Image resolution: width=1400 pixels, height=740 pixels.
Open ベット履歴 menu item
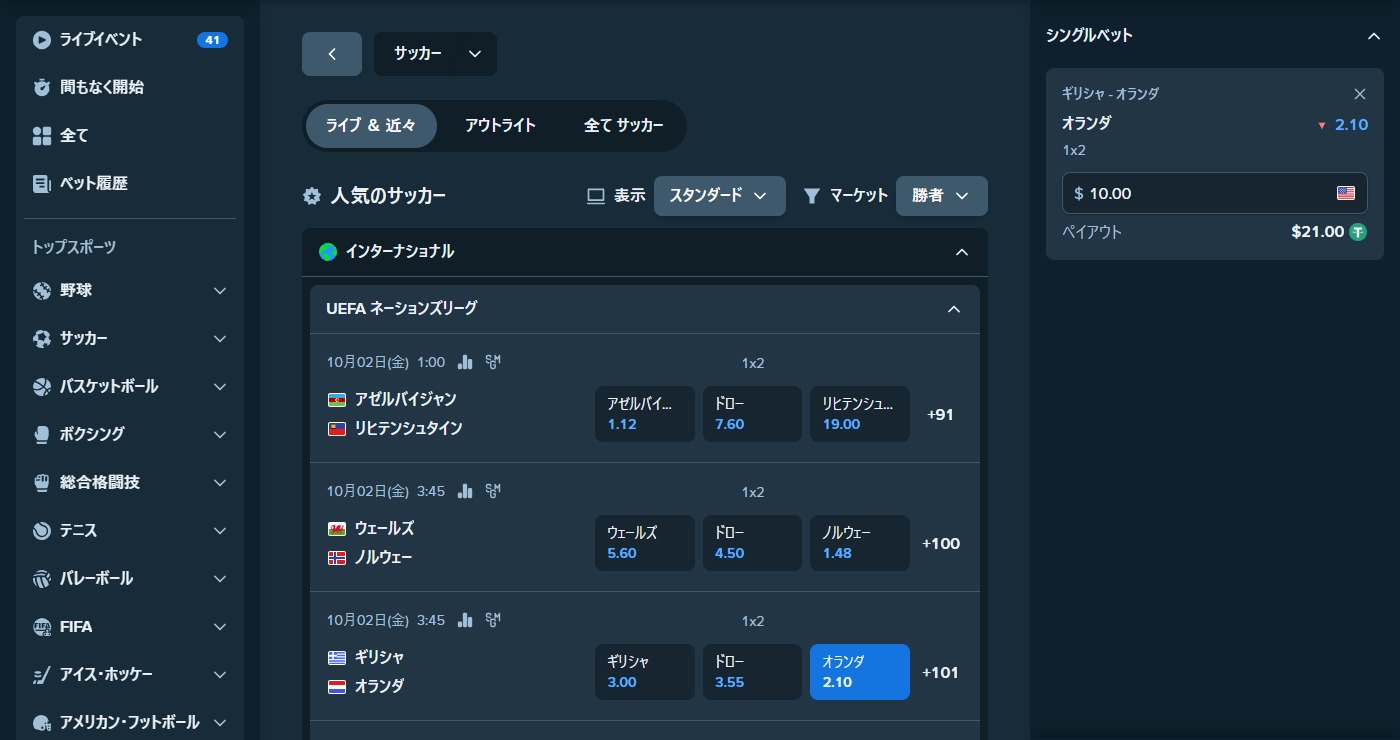pyautogui.click(x=130, y=184)
